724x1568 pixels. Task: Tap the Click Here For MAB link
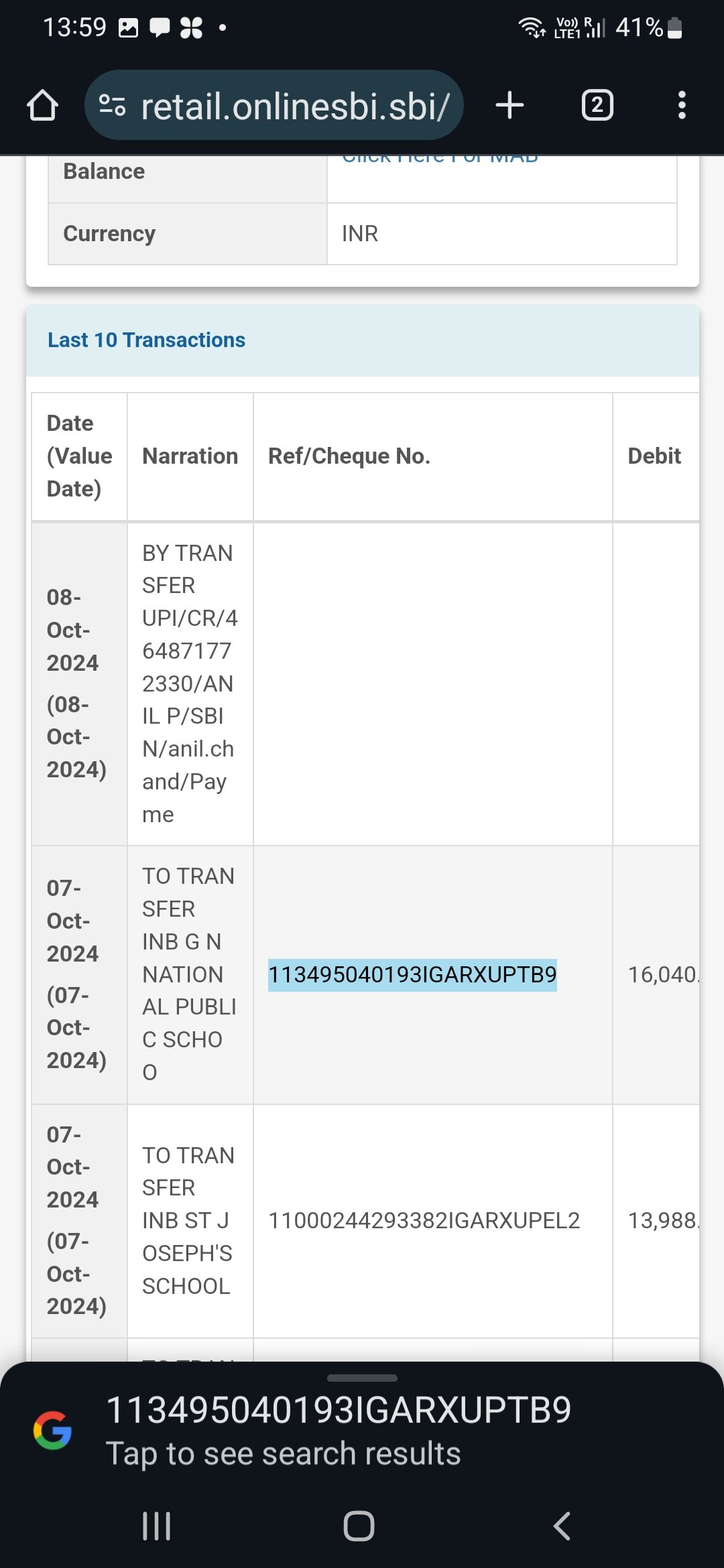point(440,159)
